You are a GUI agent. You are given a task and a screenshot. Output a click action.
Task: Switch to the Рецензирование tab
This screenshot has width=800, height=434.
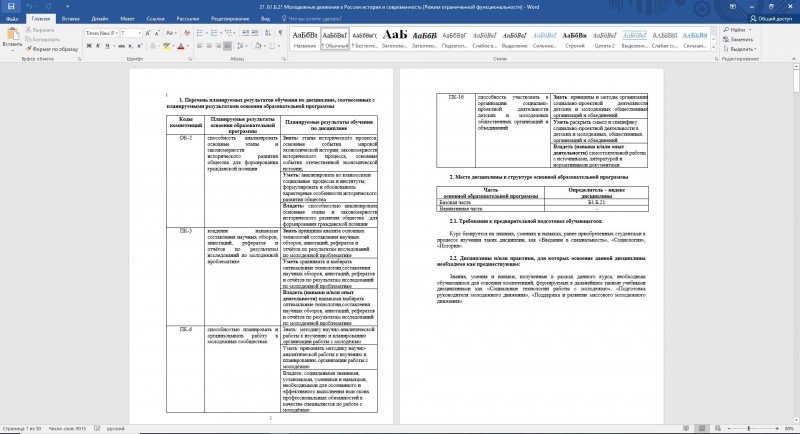(x=230, y=19)
